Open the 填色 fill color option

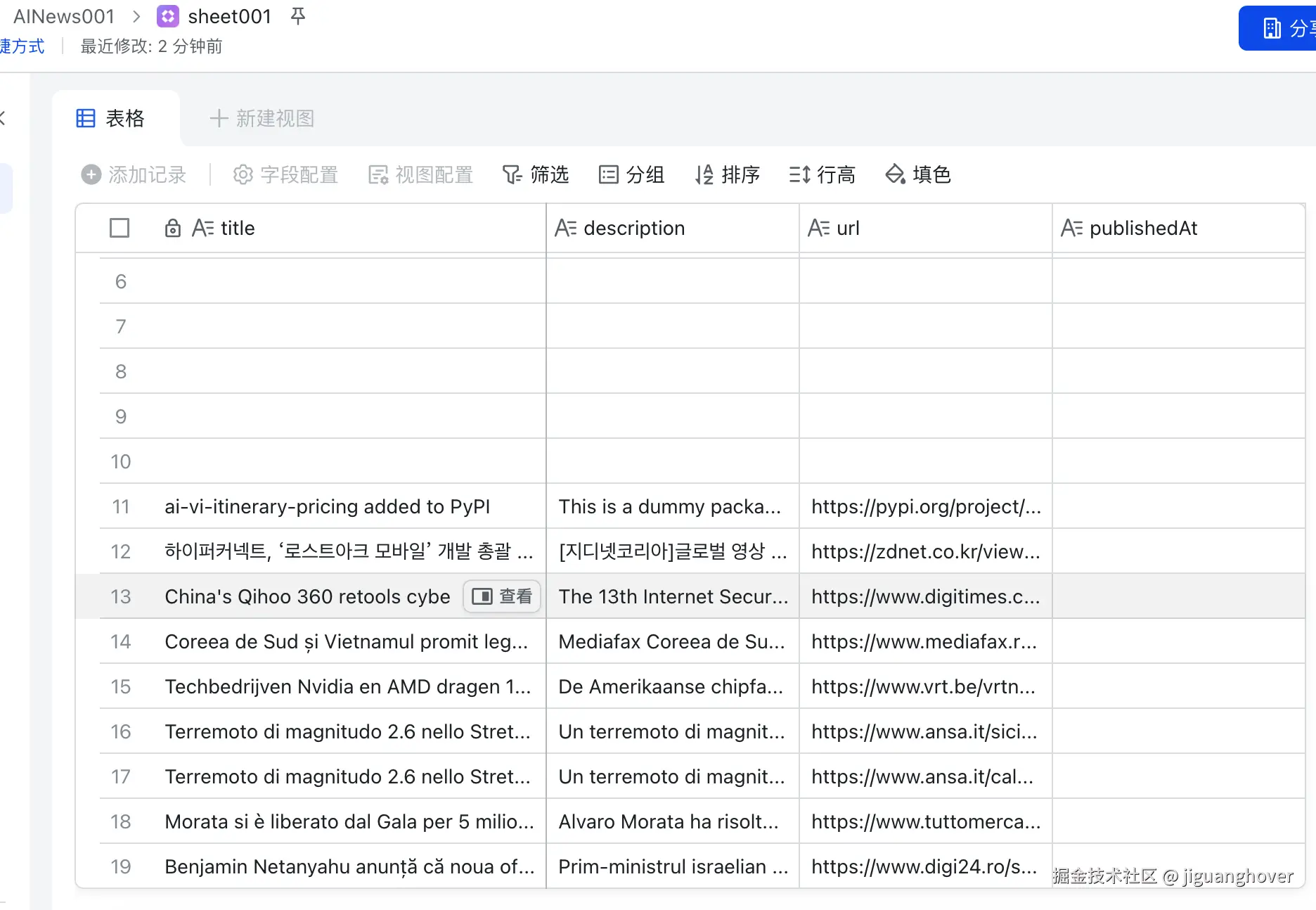[x=918, y=174]
